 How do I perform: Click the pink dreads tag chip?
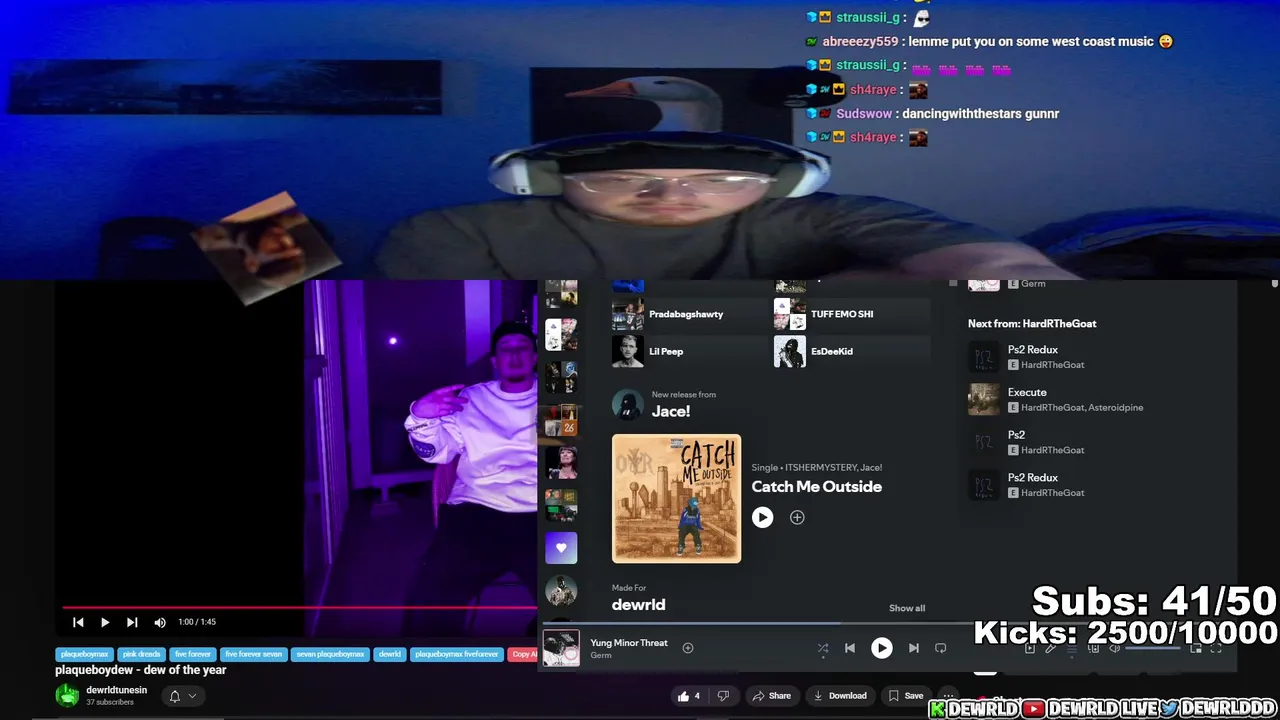(x=141, y=654)
